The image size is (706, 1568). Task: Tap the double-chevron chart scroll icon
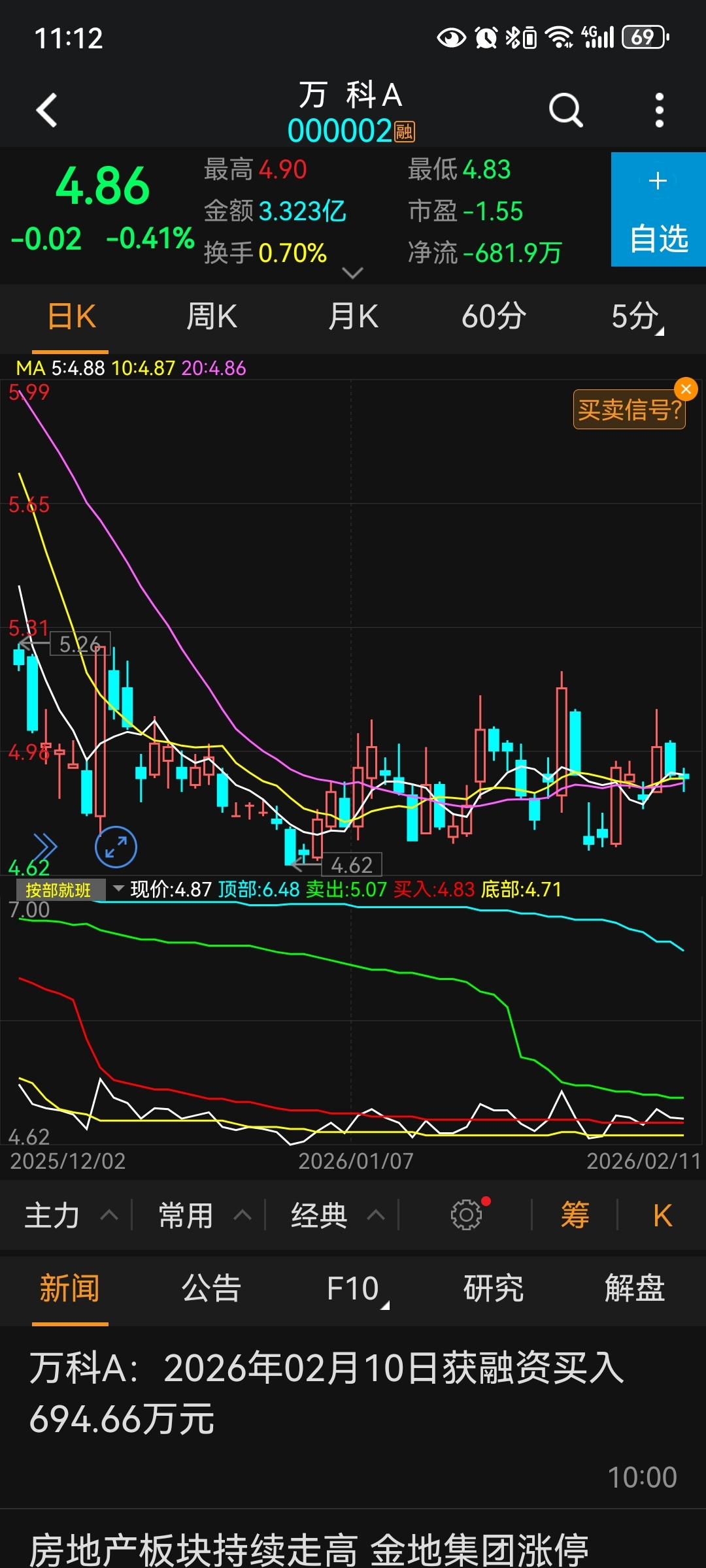[x=45, y=847]
